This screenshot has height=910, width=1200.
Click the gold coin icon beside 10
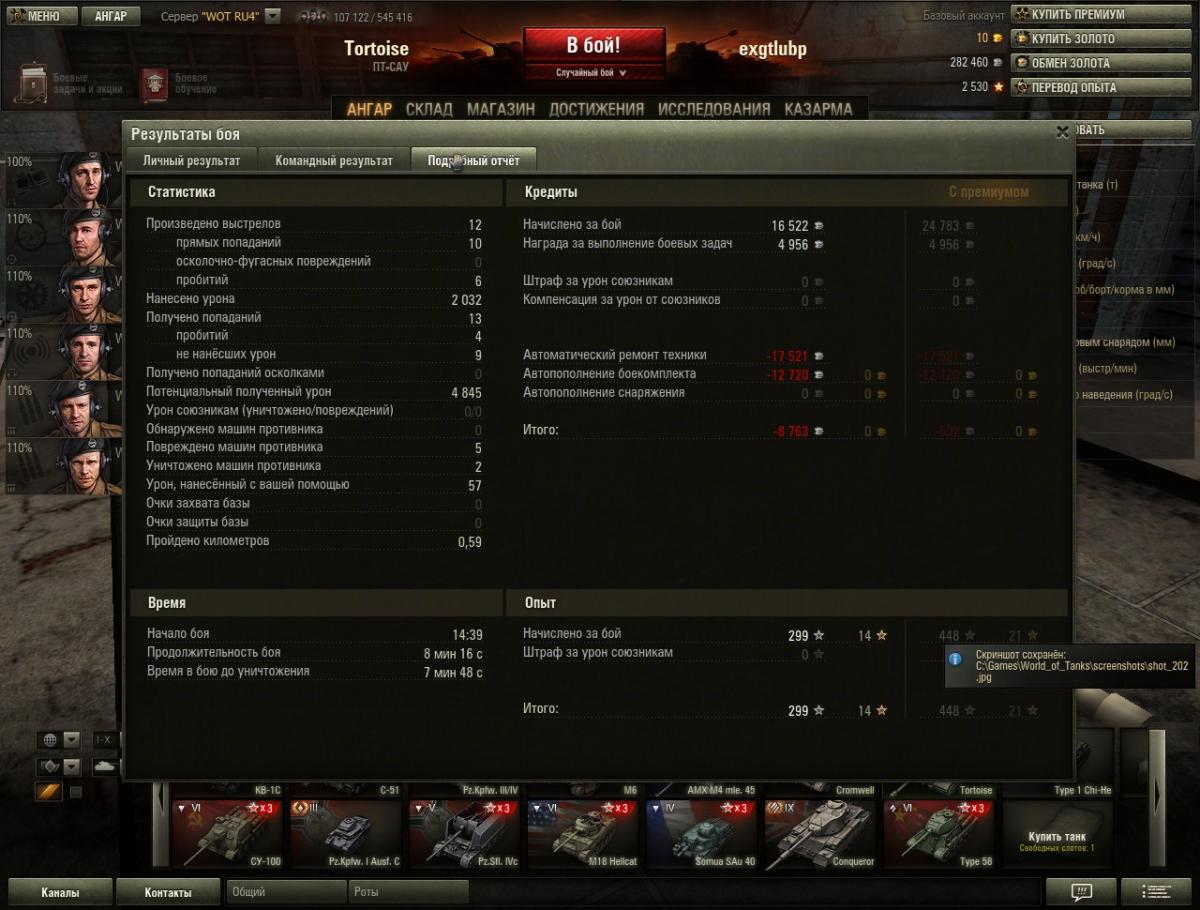coord(997,38)
